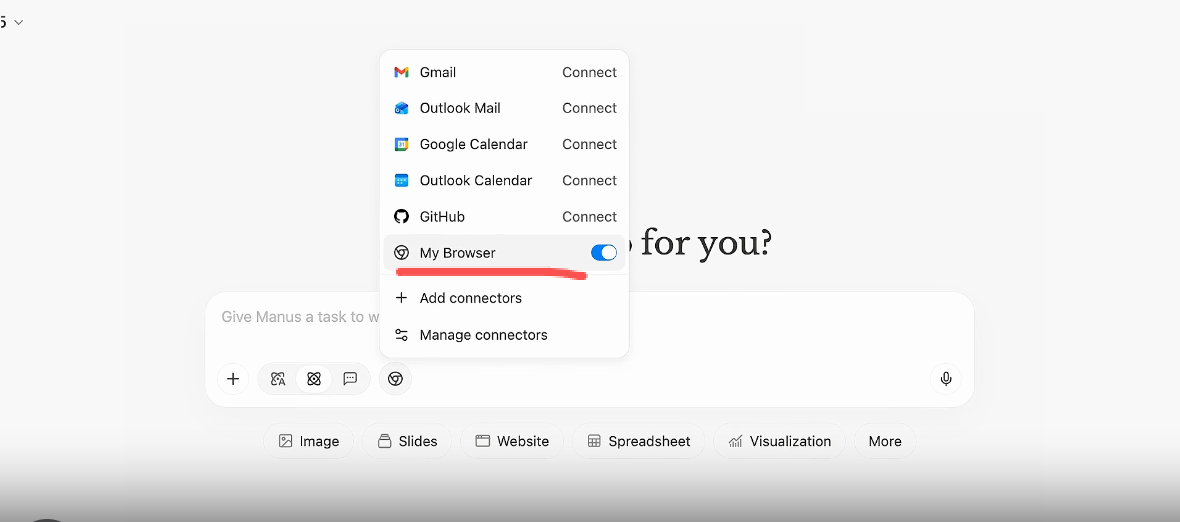The width and height of the screenshot is (1180, 522).
Task: Click the Chrome connectors button in input bar
Action: point(395,379)
